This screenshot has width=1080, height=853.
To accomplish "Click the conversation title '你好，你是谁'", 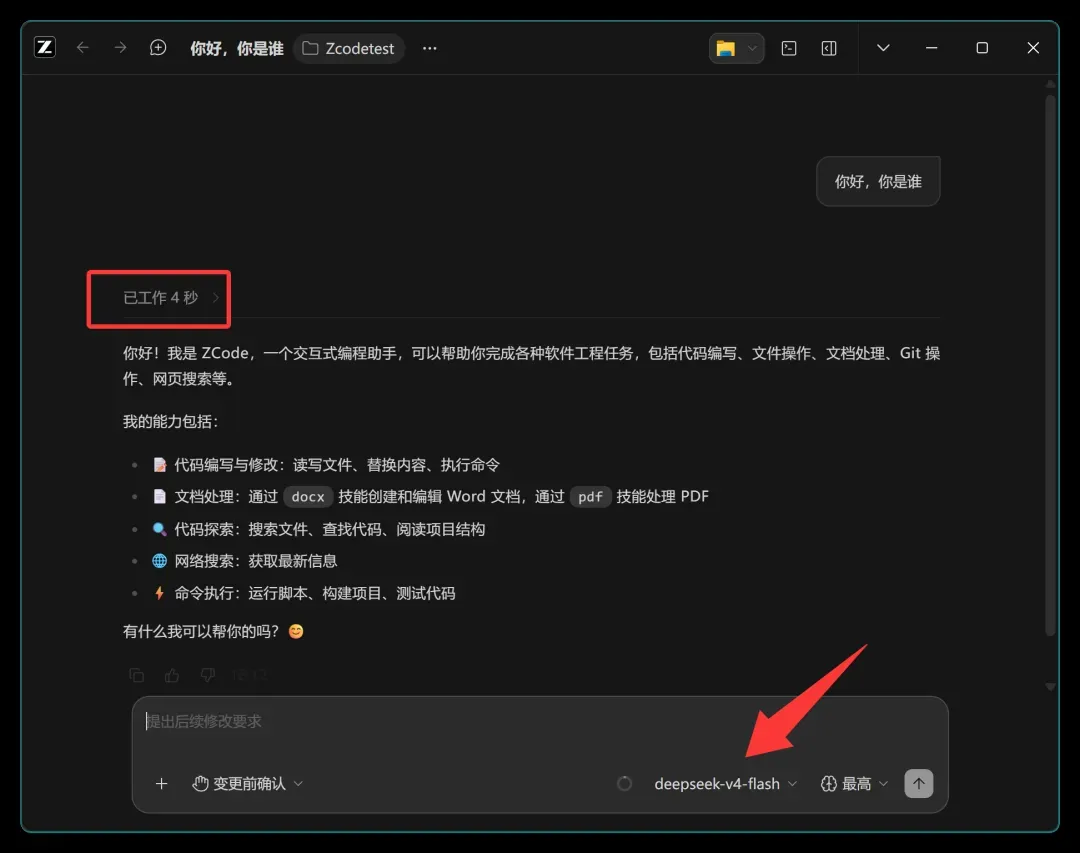I will 236,48.
